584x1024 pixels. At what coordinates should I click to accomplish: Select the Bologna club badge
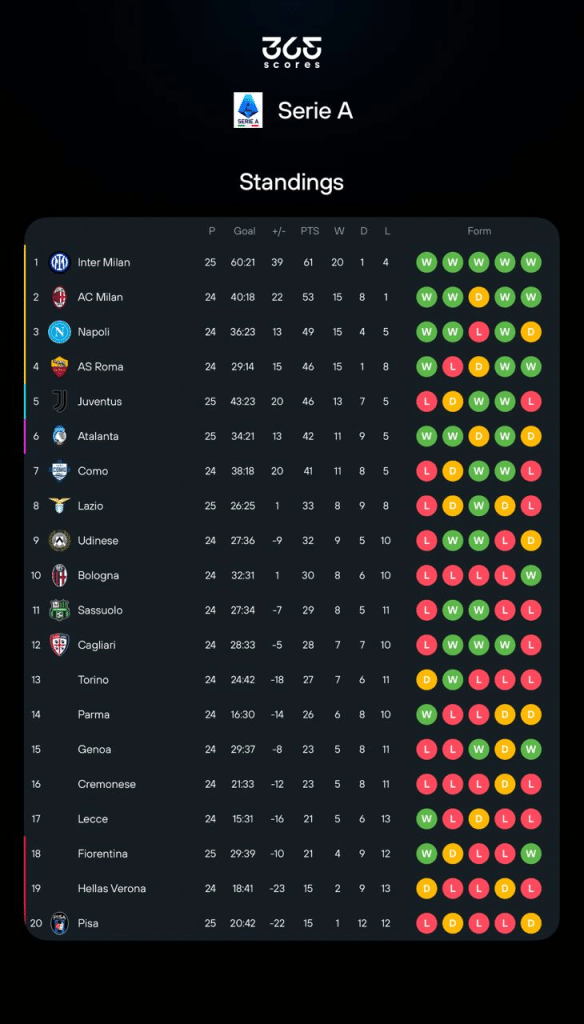tap(62, 575)
